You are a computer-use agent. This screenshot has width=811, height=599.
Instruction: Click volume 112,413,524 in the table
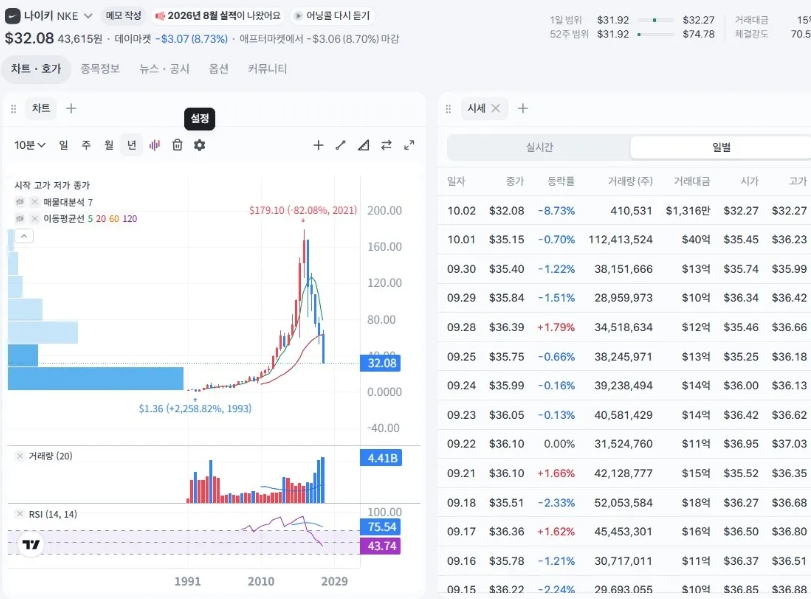pyautogui.click(x=620, y=239)
